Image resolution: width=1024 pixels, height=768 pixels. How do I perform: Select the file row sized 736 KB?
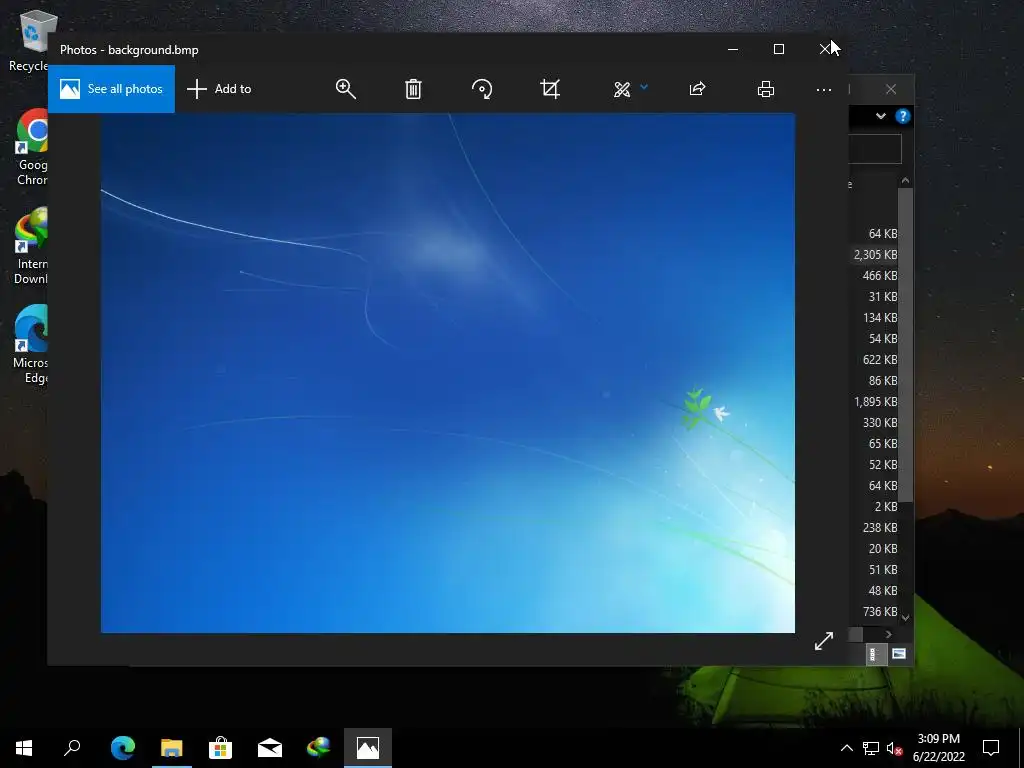click(x=874, y=612)
